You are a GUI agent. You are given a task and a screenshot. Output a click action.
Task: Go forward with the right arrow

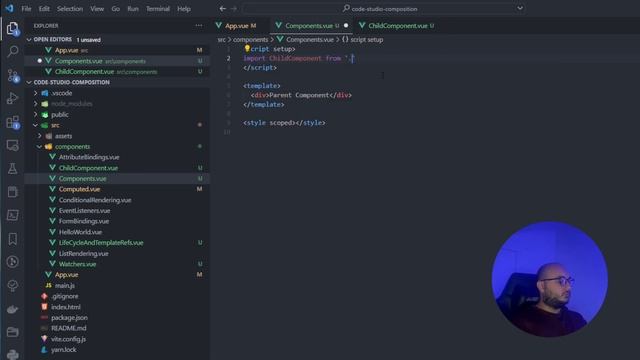(234, 8)
